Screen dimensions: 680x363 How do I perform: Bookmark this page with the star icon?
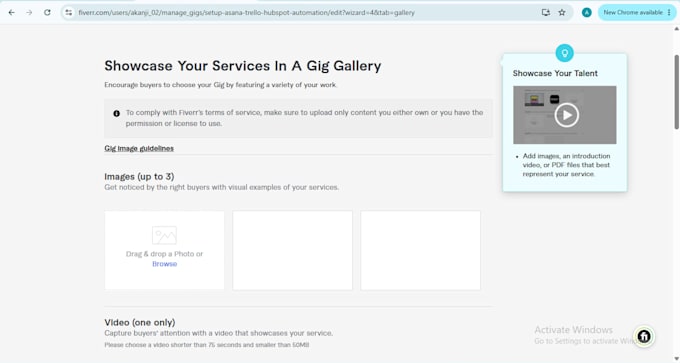coord(562,13)
